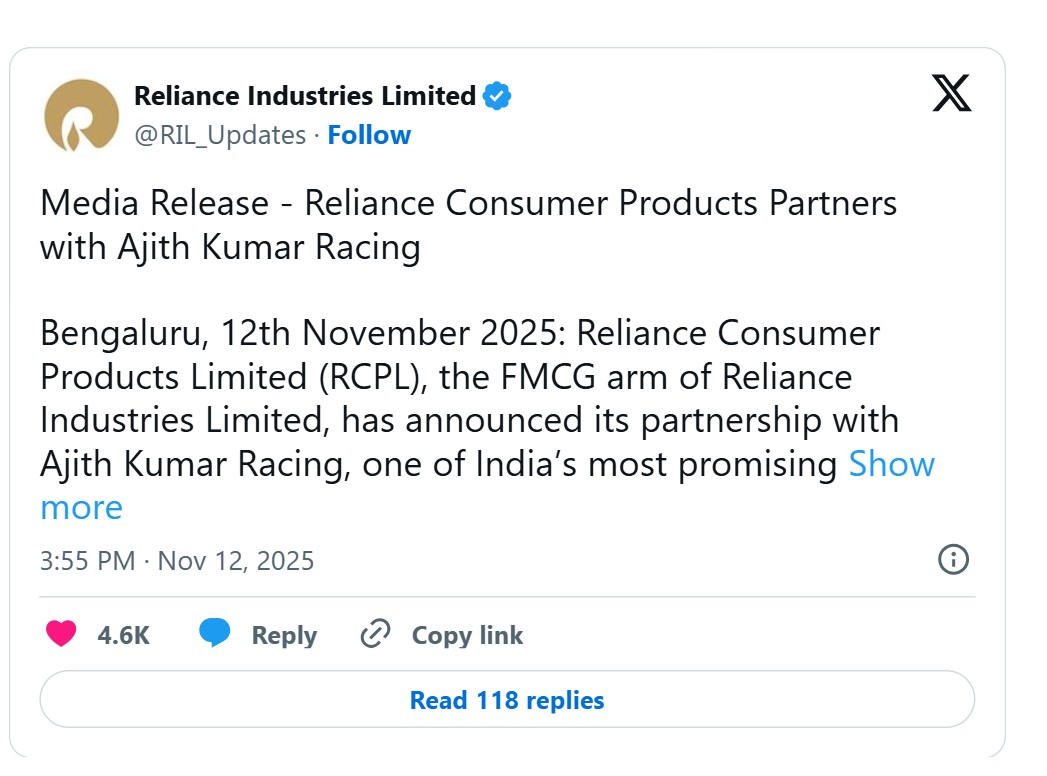Click the word 'more' under the tweet text
The width and height of the screenshot is (1047, 776).
[81, 507]
